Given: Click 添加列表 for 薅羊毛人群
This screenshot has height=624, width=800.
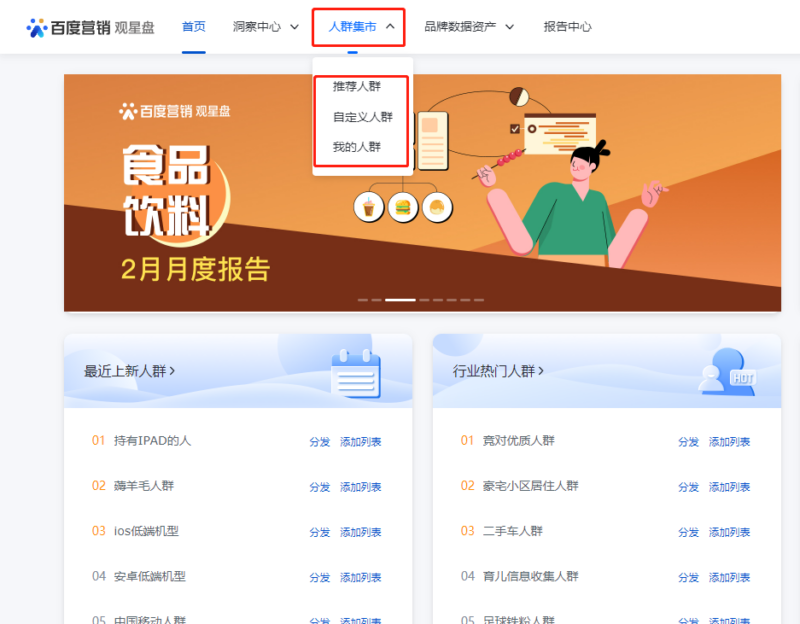Looking at the screenshot, I should [360, 487].
